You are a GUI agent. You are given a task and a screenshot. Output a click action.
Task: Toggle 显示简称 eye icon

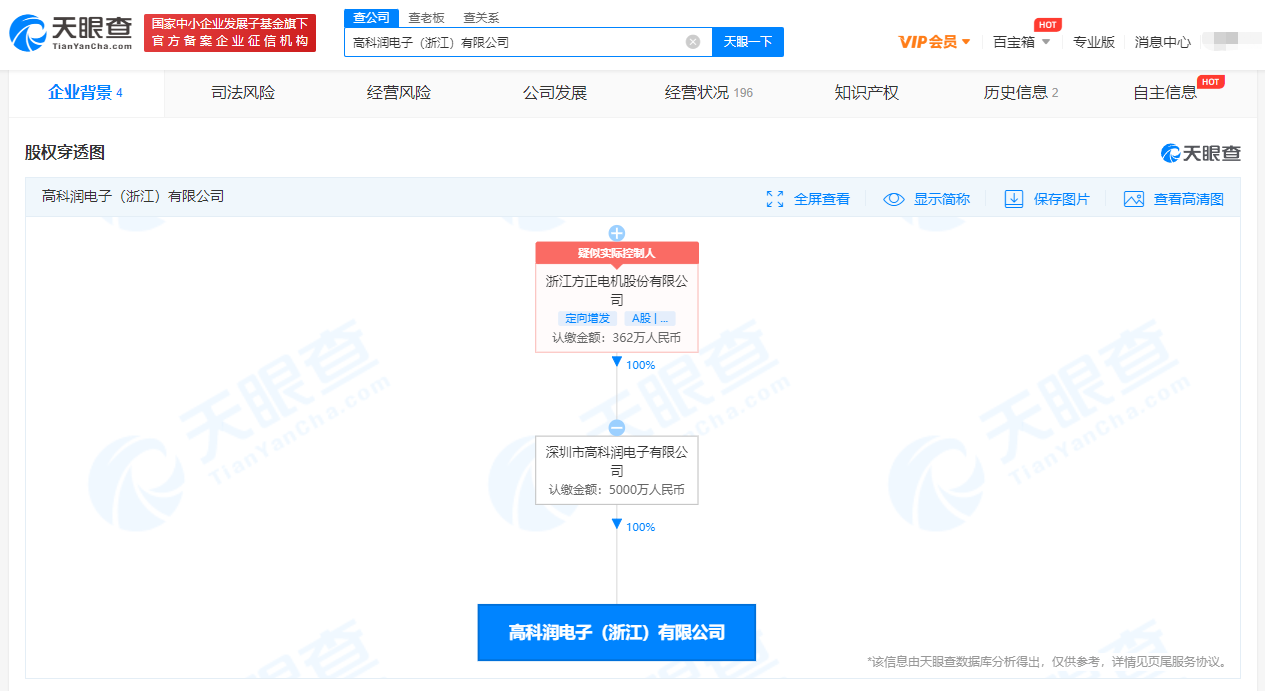click(x=894, y=199)
